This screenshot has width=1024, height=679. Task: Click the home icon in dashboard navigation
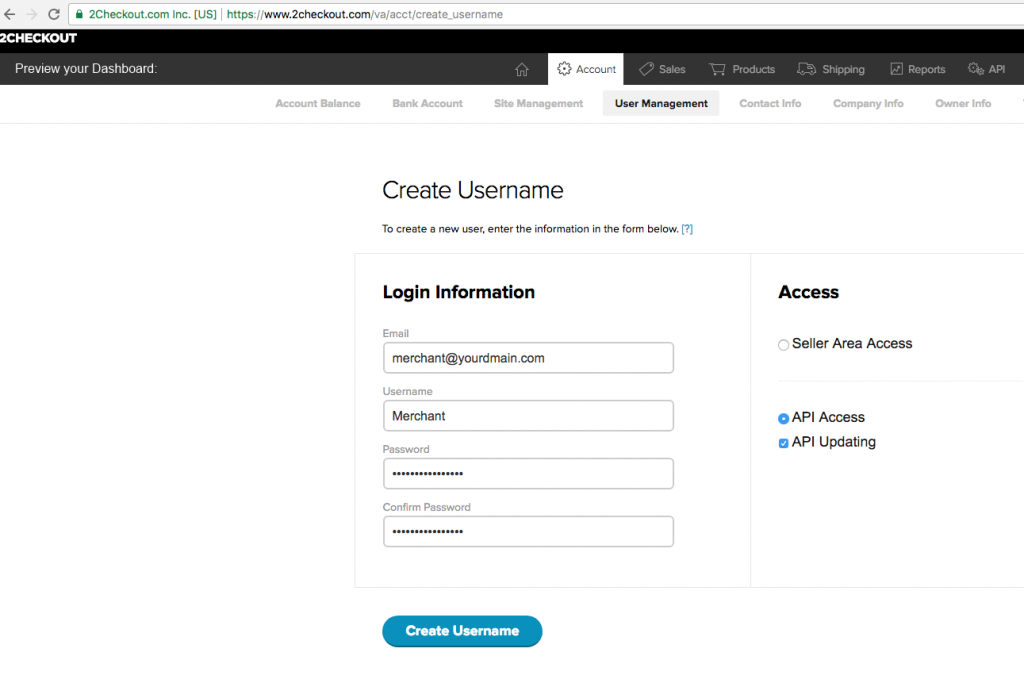[521, 69]
